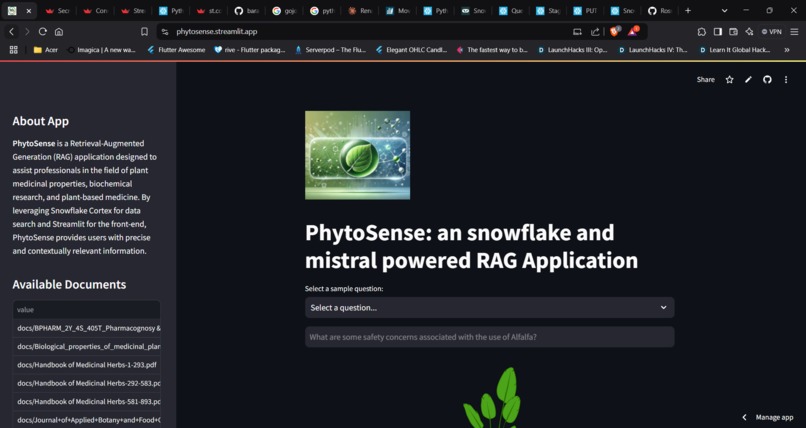The width and height of the screenshot is (806, 428).
Task: Go back to the previous page
Action: (x=11, y=32)
